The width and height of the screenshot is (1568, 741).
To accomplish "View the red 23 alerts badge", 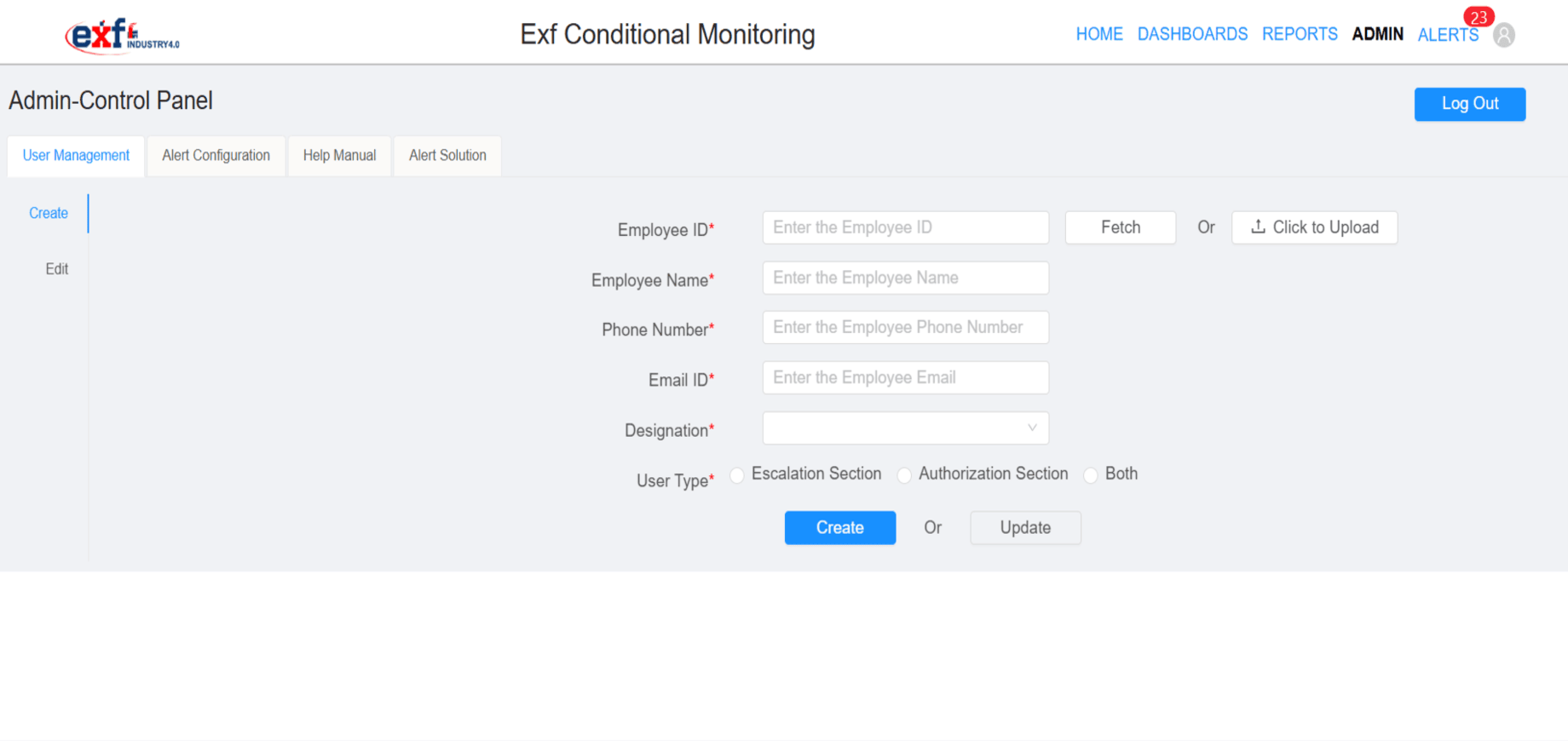I will tap(1479, 17).
